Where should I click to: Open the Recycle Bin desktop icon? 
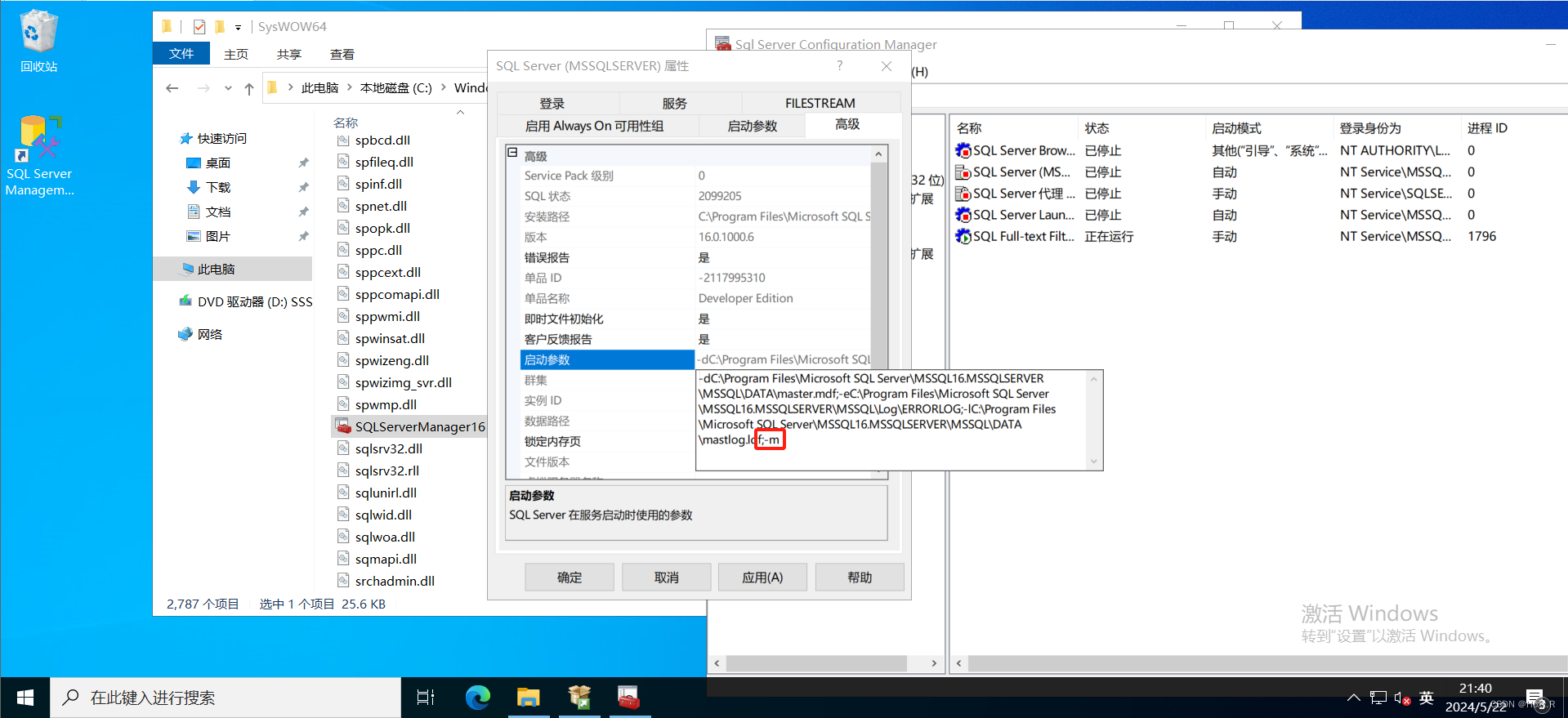(x=38, y=41)
